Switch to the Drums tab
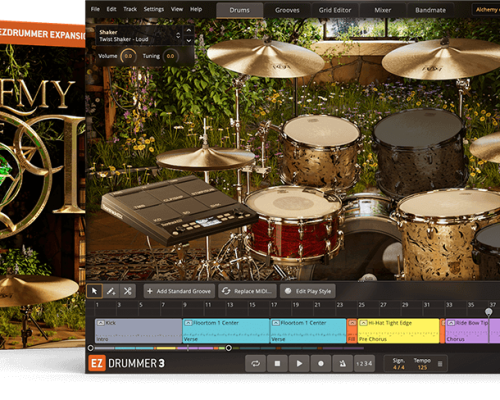The image size is (500, 400). coord(239,10)
